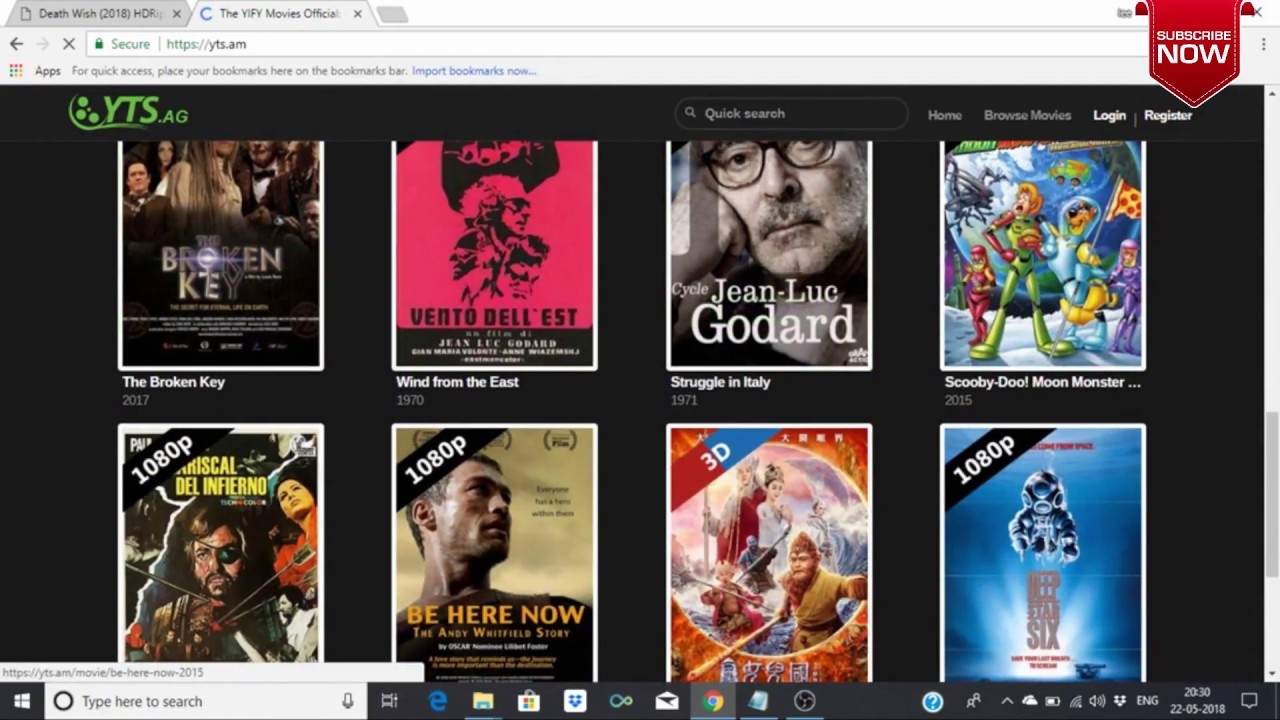Open the notepad-like taskbar app
Image resolution: width=1280 pixels, height=720 pixels.
tap(759, 701)
